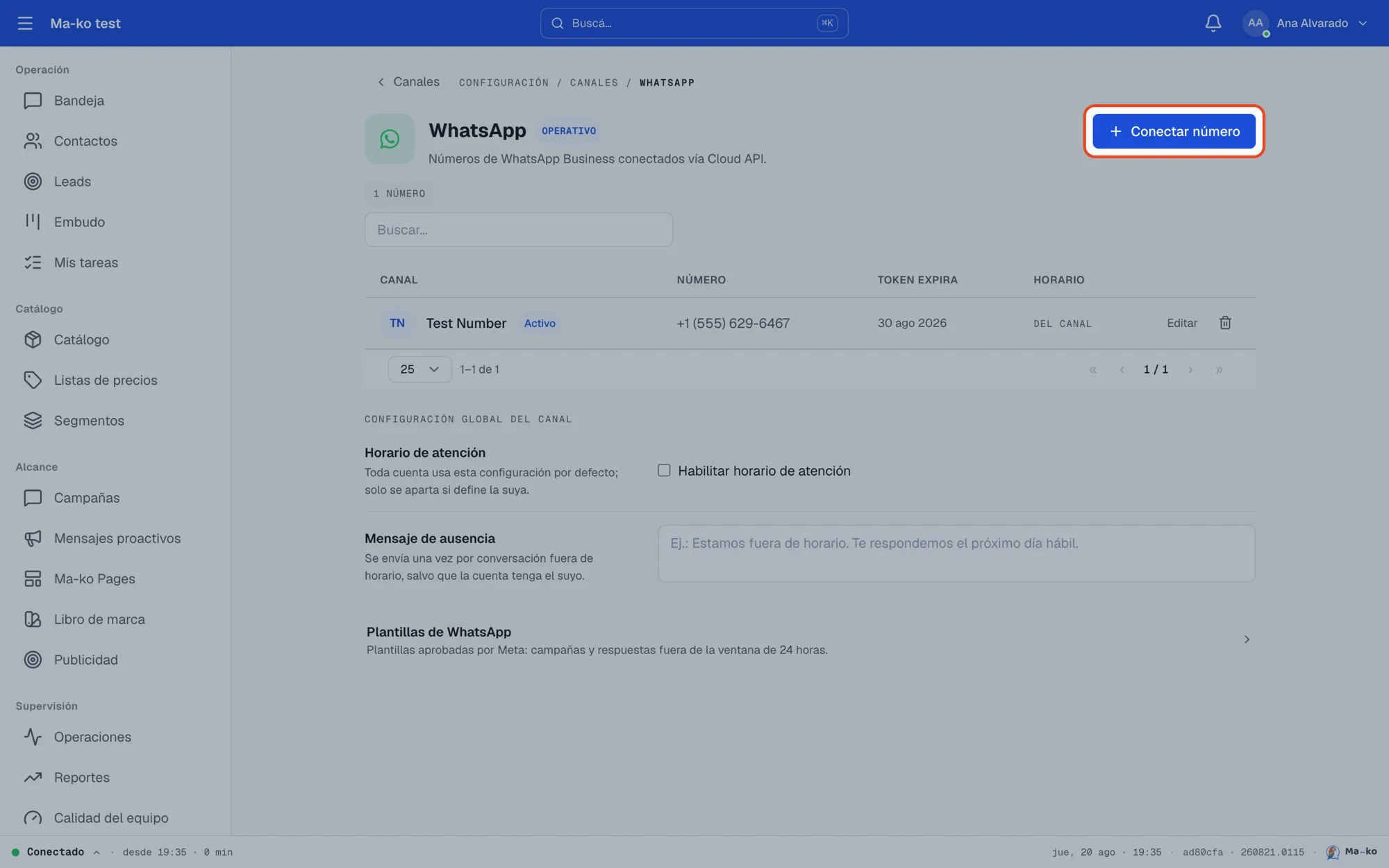Screen dimensions: 1389x868
Task: Focus the top Buscá search box
Action: coord(694,23)
